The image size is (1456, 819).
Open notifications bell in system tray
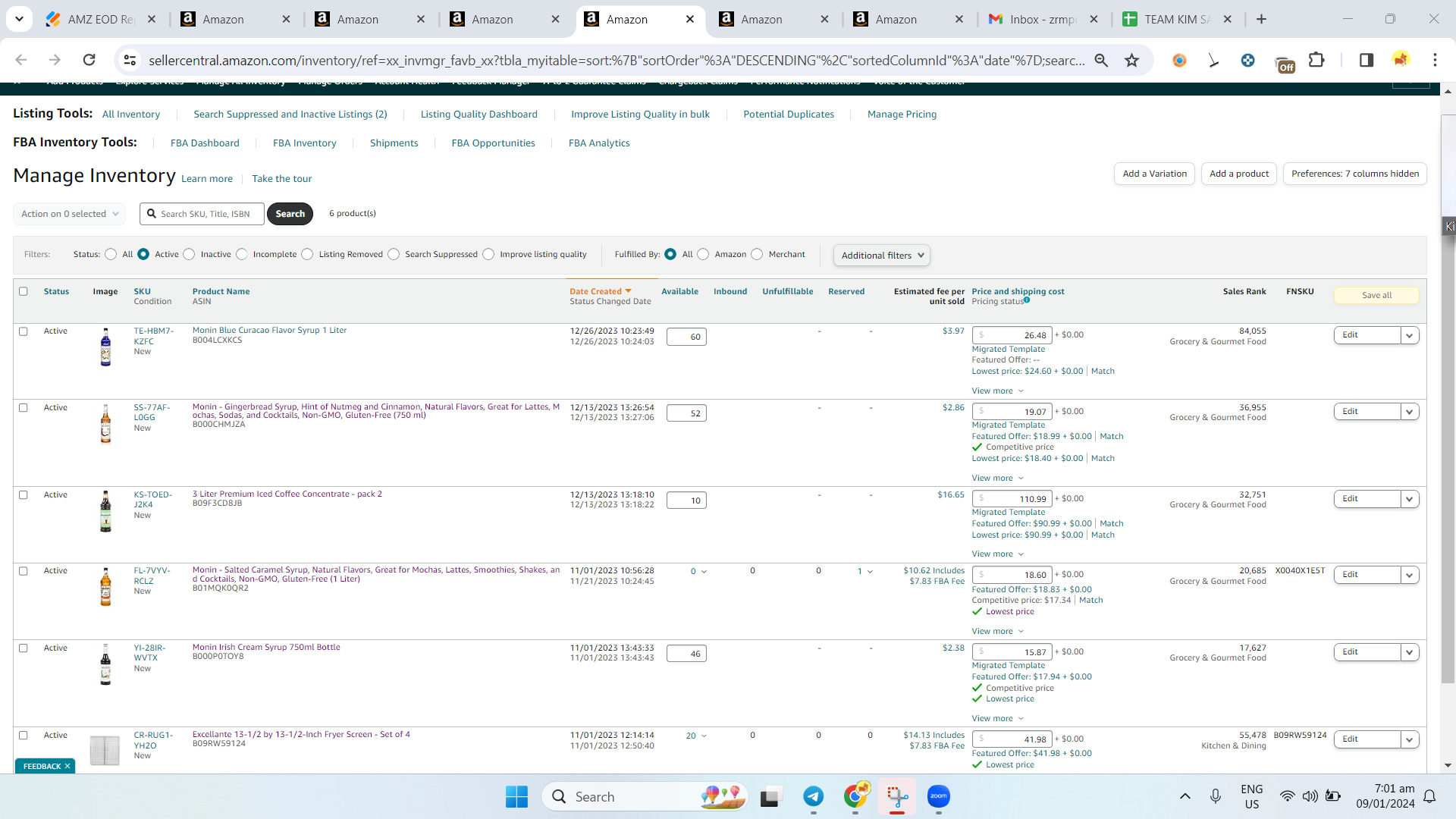point(1429,796)
